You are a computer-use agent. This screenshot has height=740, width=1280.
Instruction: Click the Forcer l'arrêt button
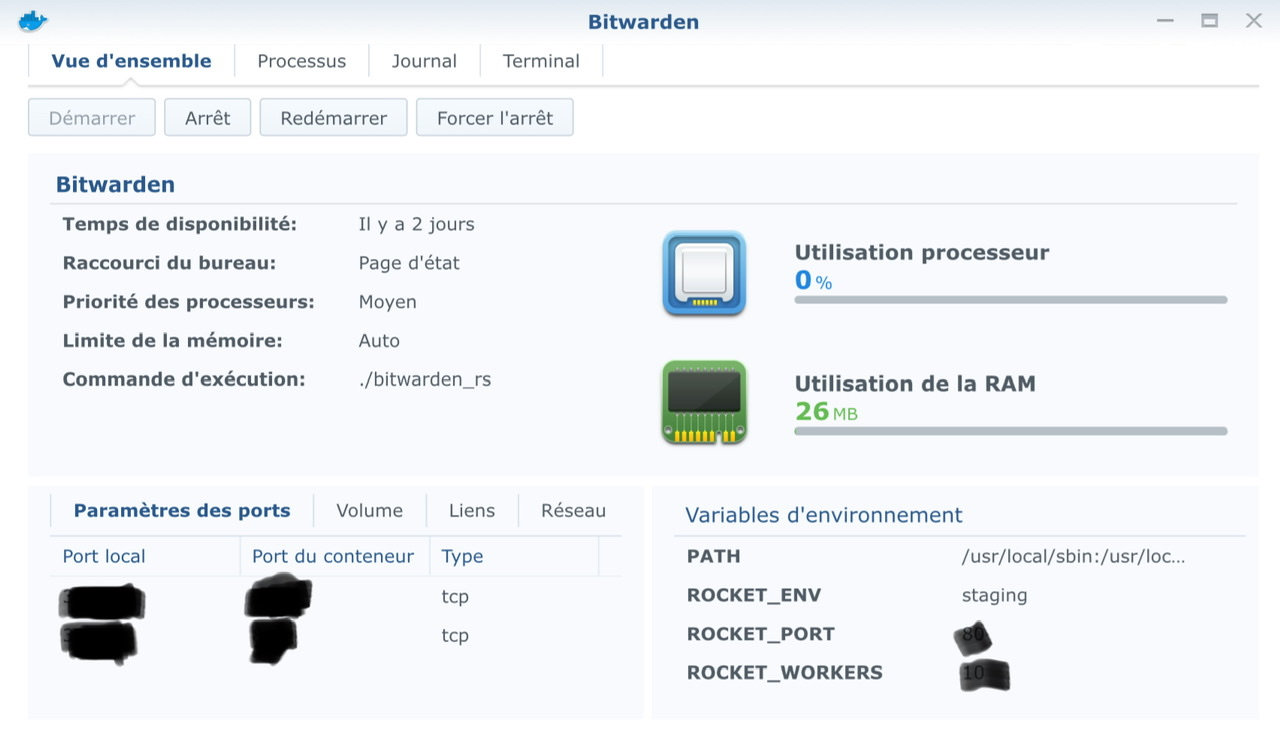pos(495,118)
